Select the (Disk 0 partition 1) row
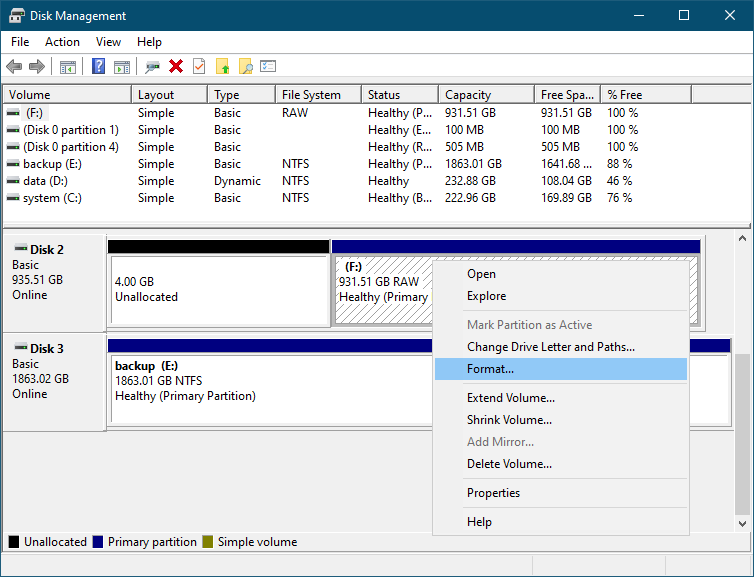This screenshot has width=754, height=577. 347,130
